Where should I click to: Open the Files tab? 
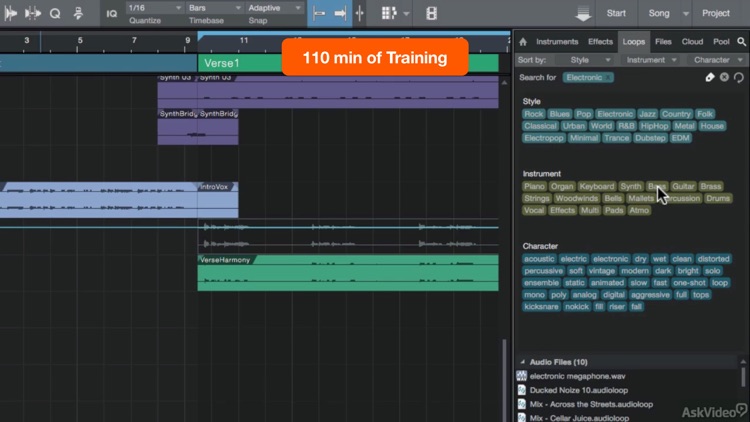663,42
